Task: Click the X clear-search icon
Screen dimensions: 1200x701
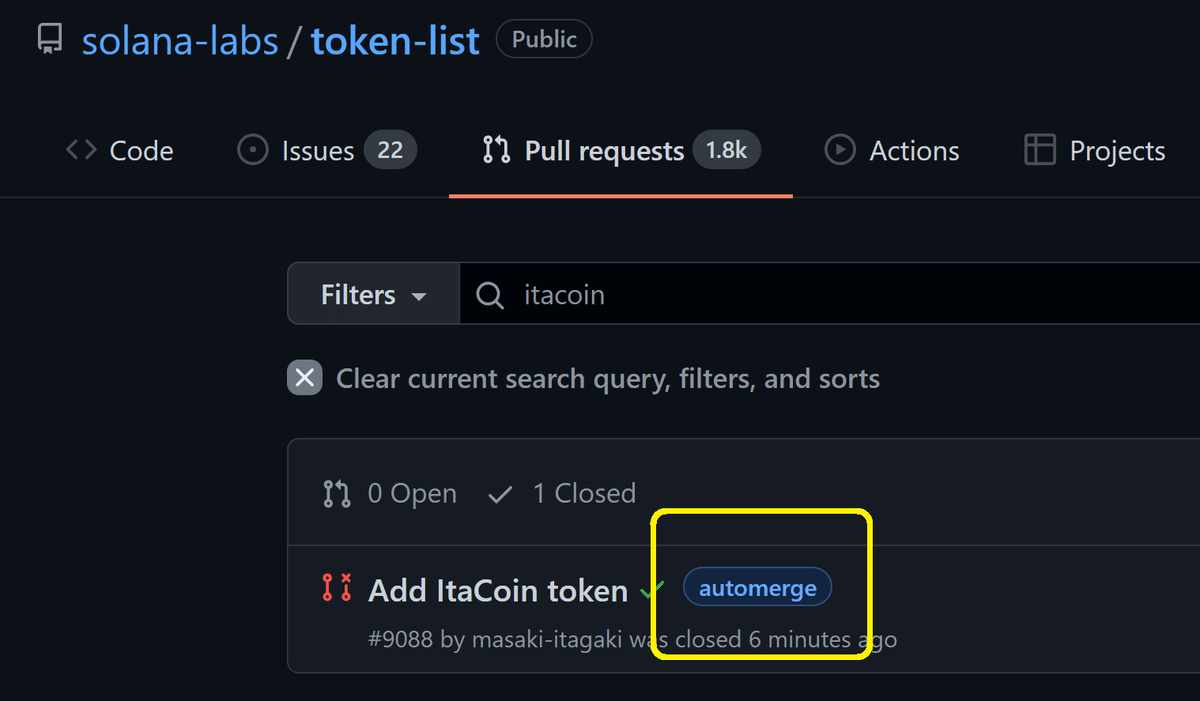Action: point(305,378)
